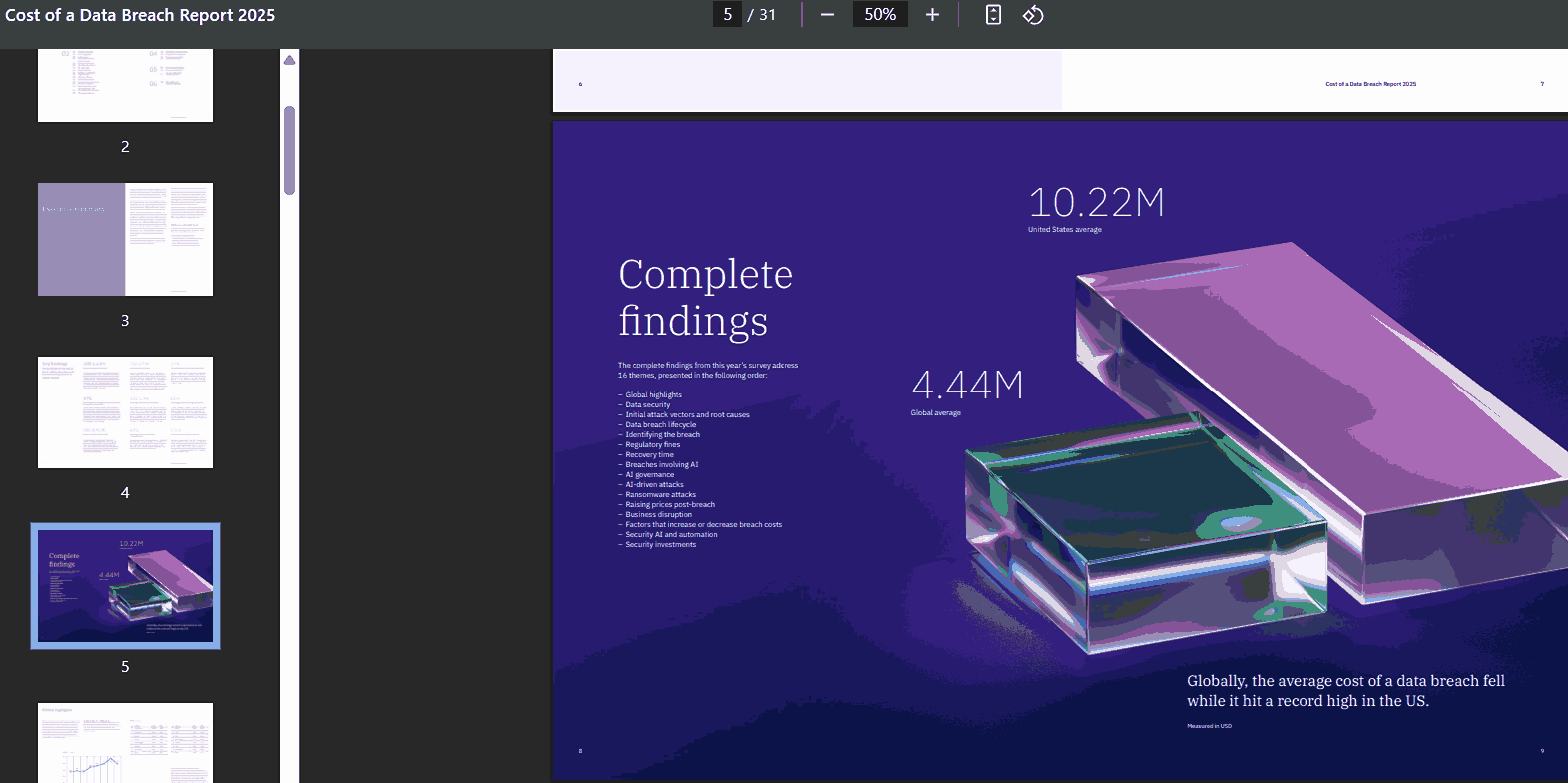The width and height of the screenshot is (1568, 783).
Task: Click the 'Data breach lifecycle' list item
Action: (x=661, y=425)
